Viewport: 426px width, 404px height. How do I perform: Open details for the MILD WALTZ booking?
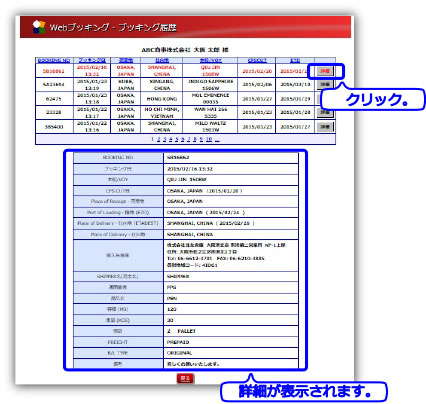coord(325,127)
